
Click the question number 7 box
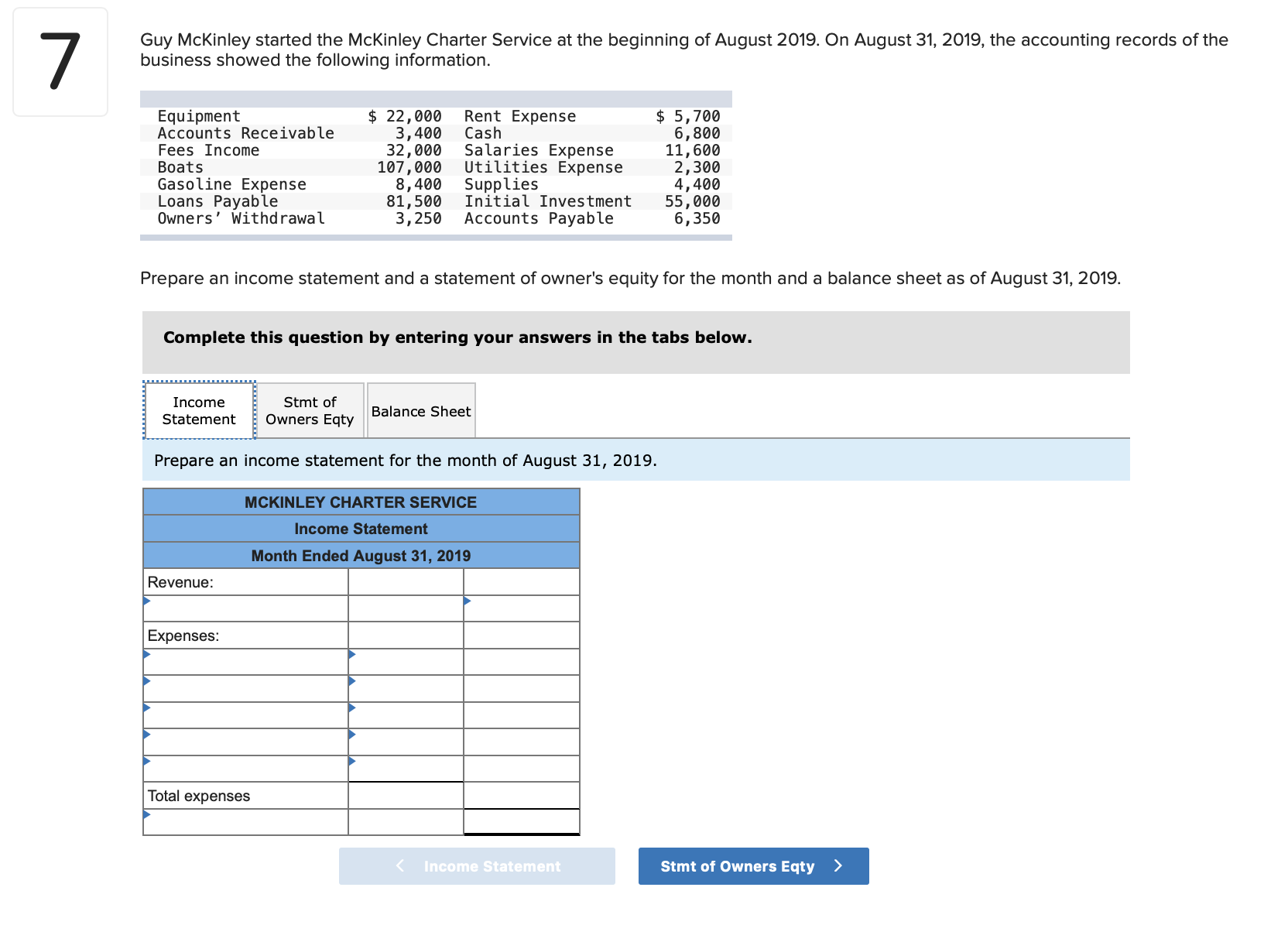tap(60, 62)
